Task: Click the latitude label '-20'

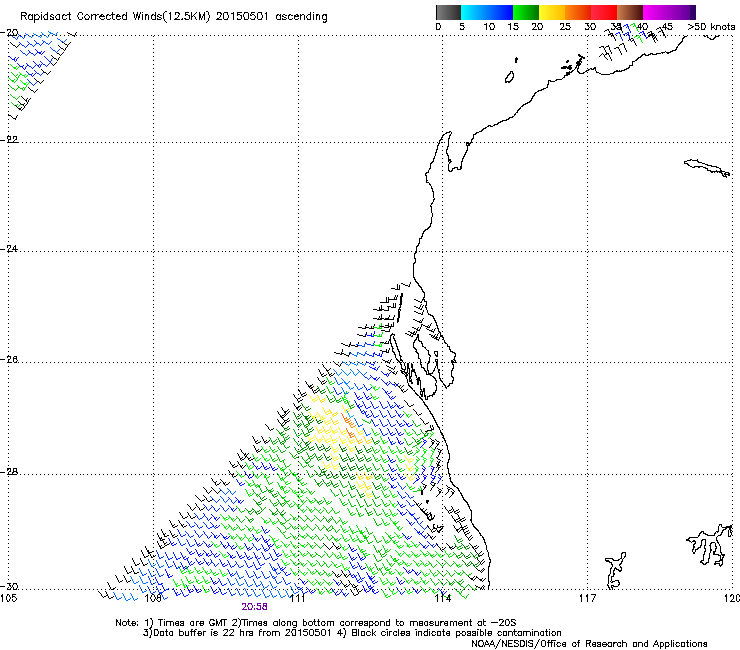Action: (9, 33)
